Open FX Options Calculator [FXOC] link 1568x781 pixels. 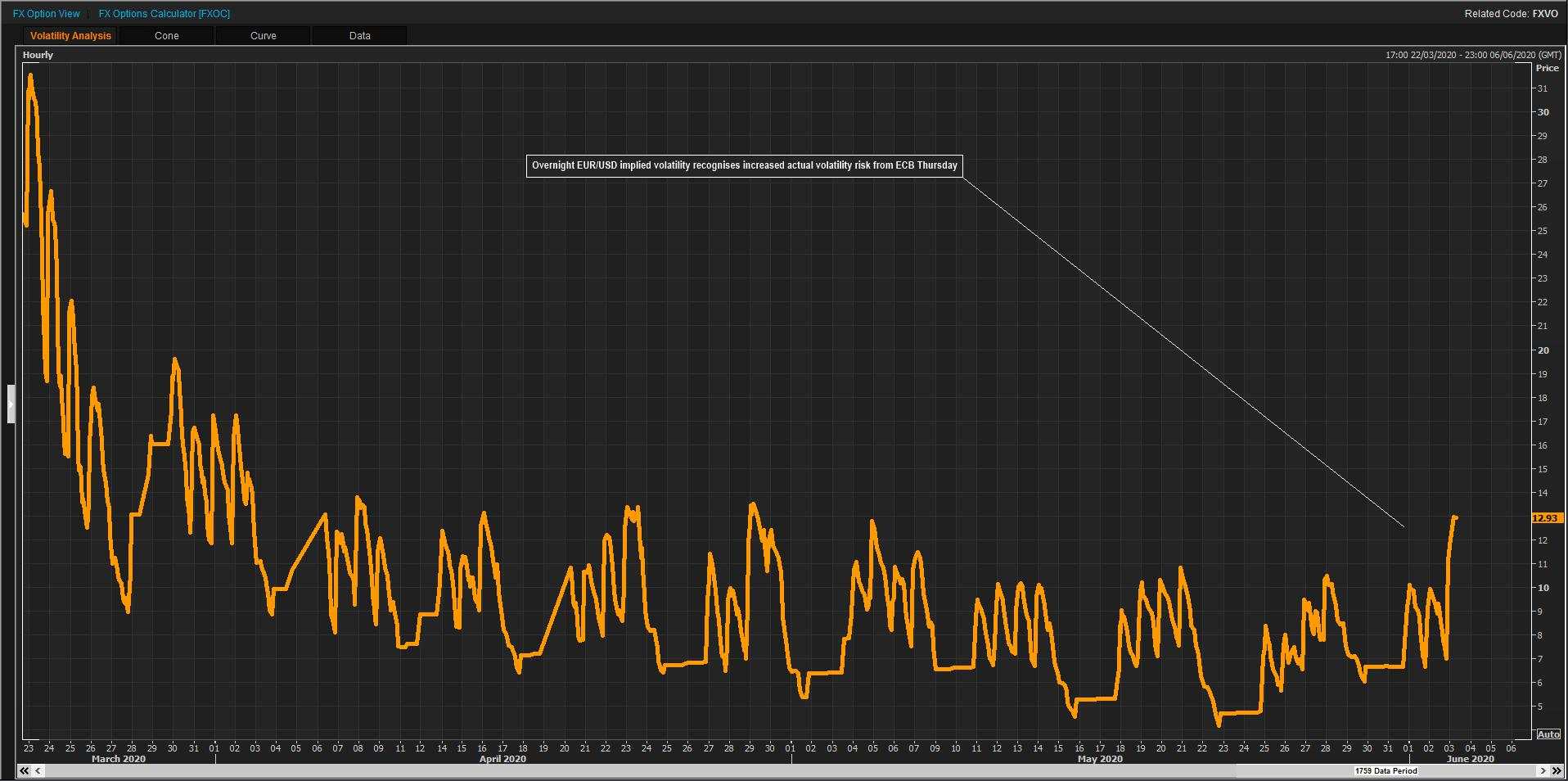pyautogui.click(x=164, y=14)
